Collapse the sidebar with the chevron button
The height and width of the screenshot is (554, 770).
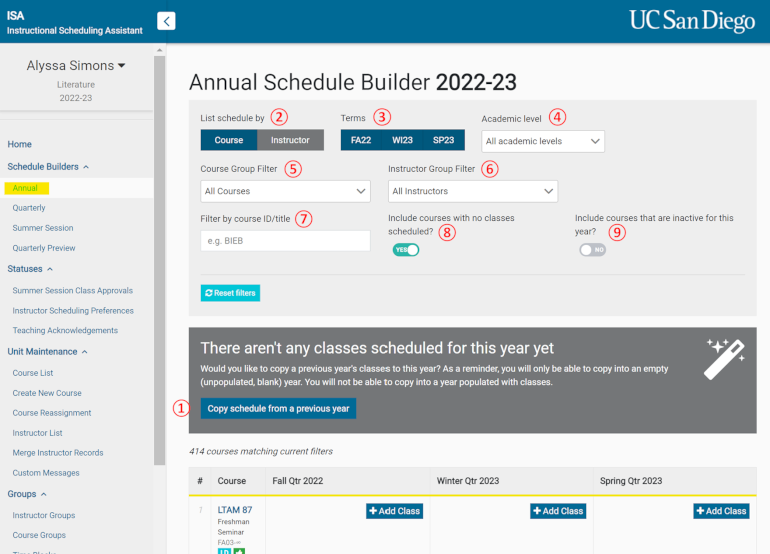[x=167, y=21]
